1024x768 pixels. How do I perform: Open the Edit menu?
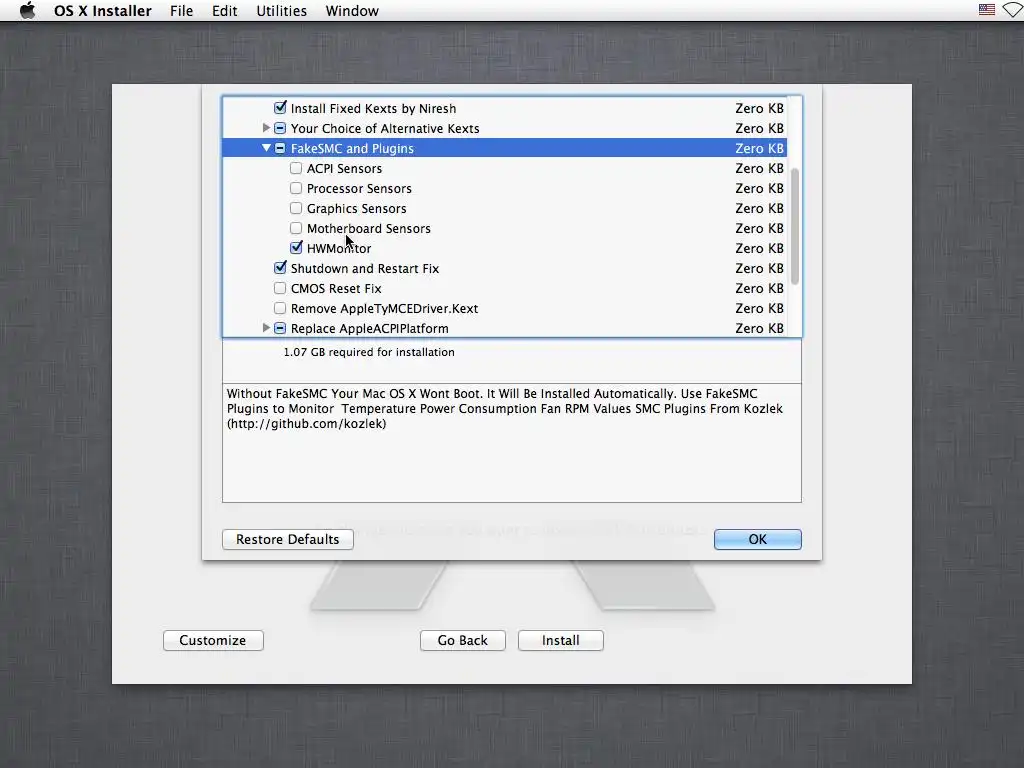point(225,11)
